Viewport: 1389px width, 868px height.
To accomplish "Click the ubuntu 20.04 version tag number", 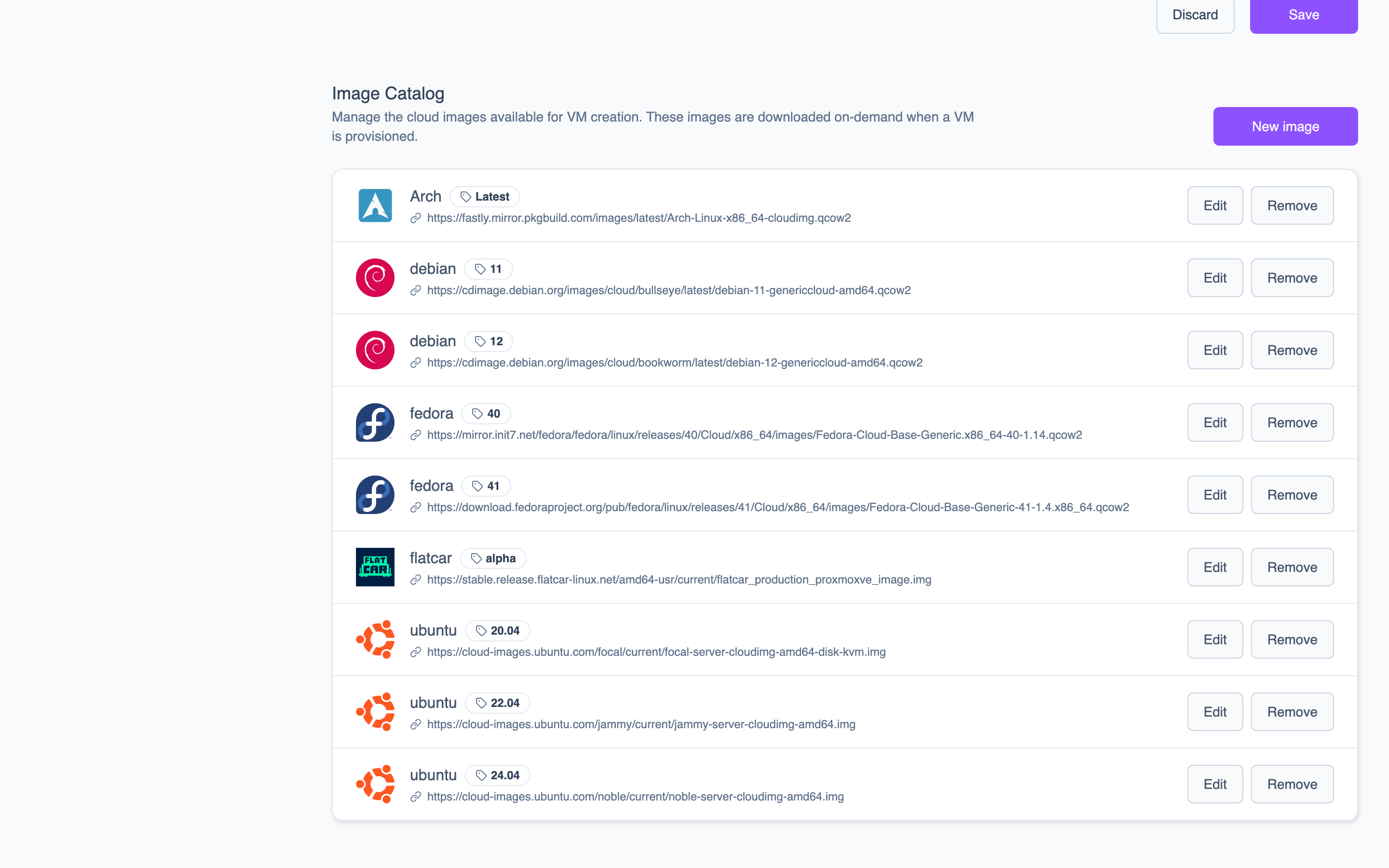I will click(x=505, y=631).
